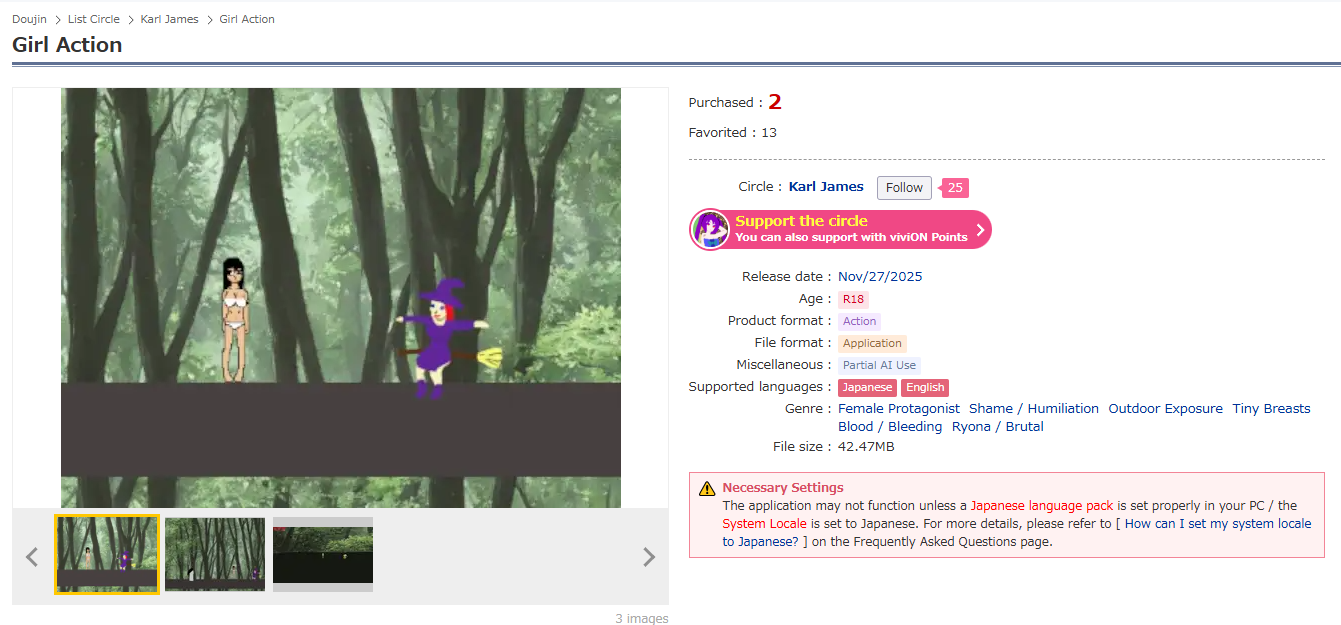
Task: Click the Necessary Settings heading
Action: pyautogui.click(x=783, y=488)
